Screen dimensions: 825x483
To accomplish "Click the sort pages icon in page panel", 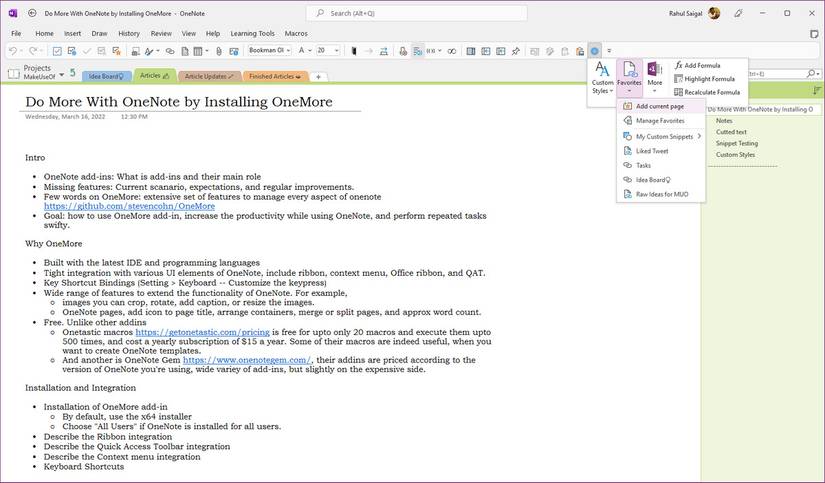I will pos(817,90).
